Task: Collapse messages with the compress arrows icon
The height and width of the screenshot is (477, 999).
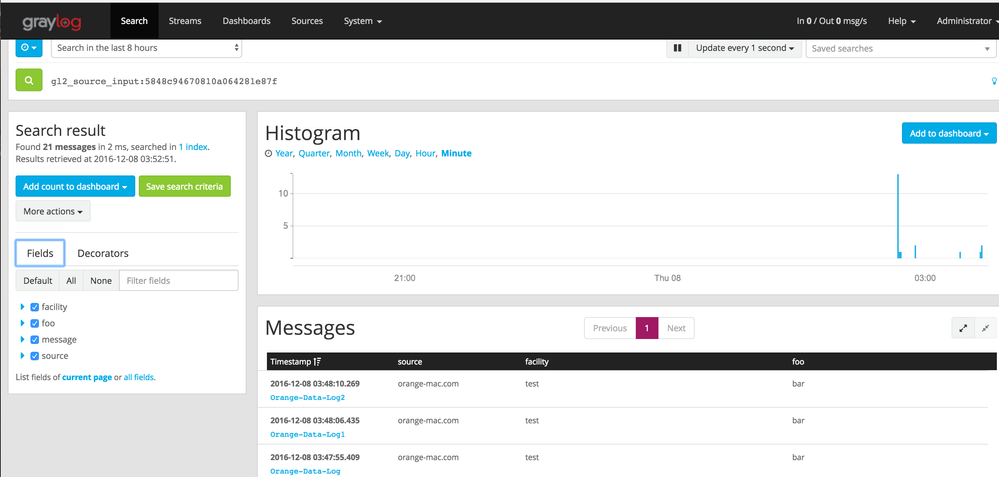Action: point(985,328)
